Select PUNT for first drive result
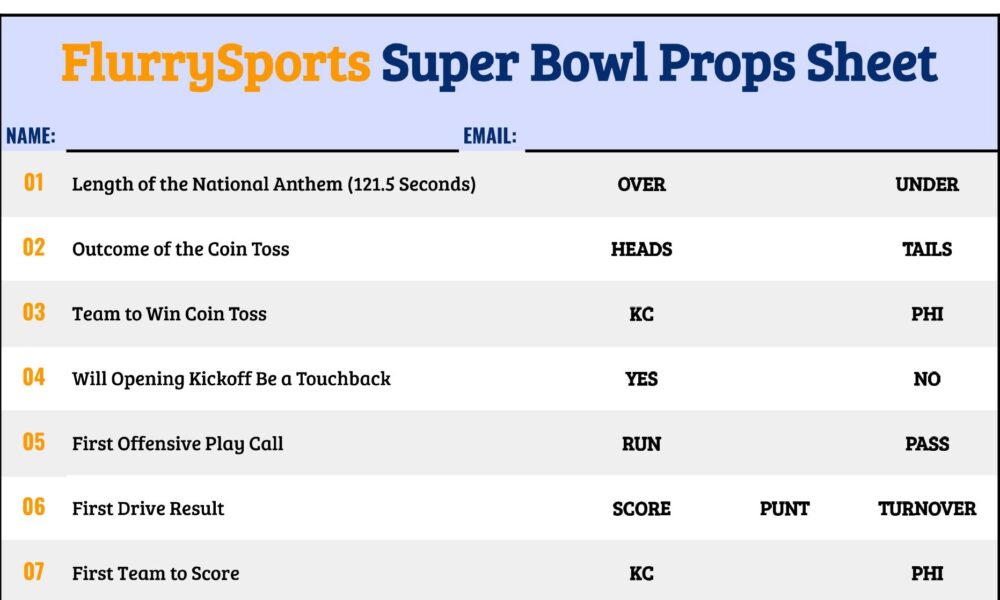1000x600 pixels. 784,509
